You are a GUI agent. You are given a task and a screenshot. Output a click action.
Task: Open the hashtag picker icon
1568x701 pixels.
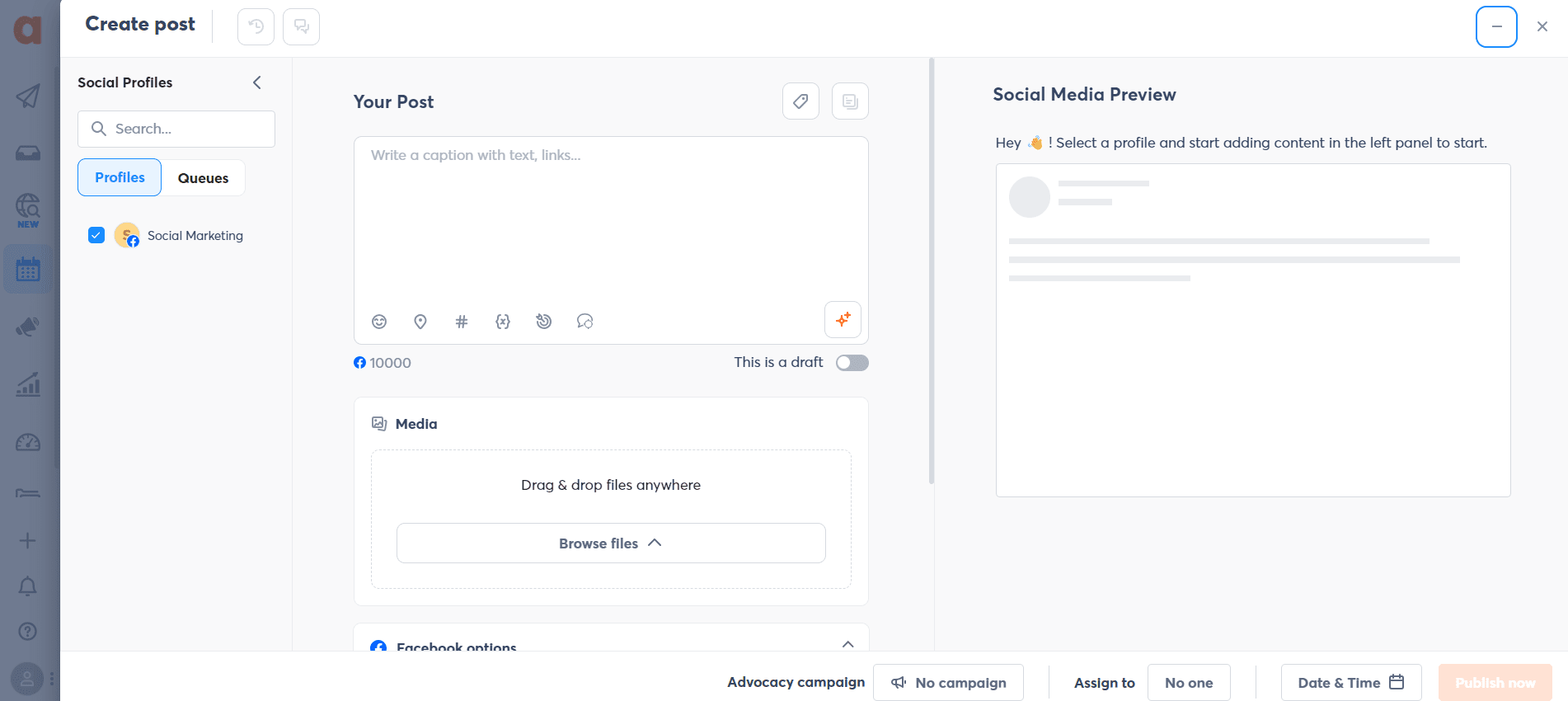click(462, 322)
